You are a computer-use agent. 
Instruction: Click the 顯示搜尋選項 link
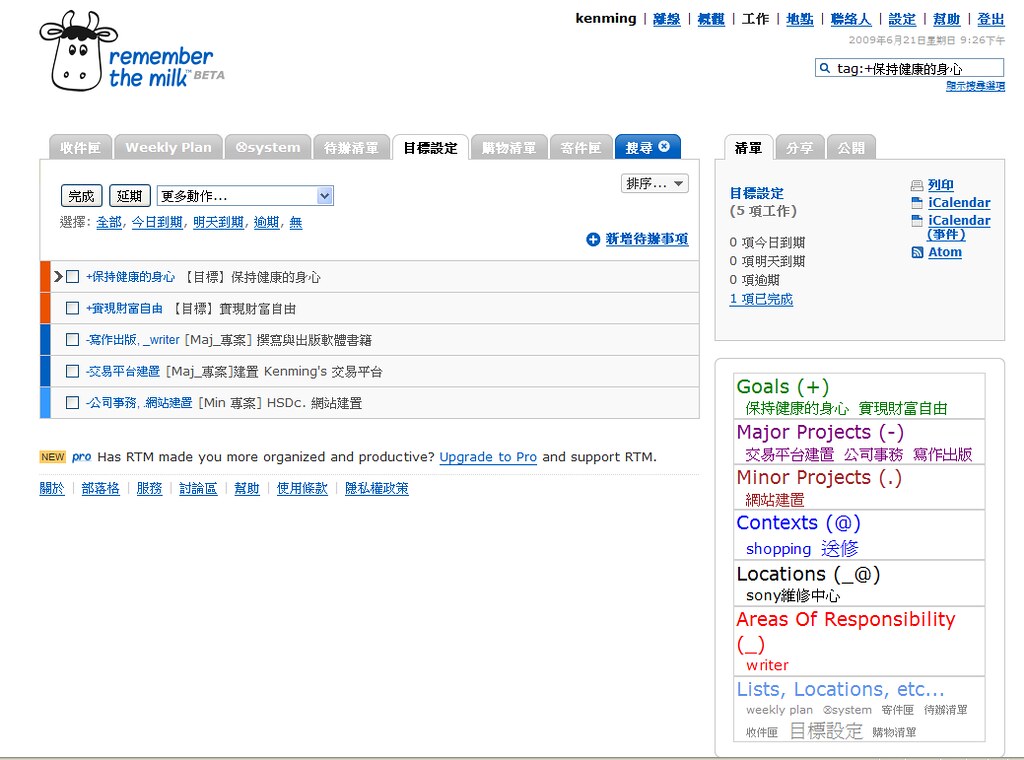[975, 86]
